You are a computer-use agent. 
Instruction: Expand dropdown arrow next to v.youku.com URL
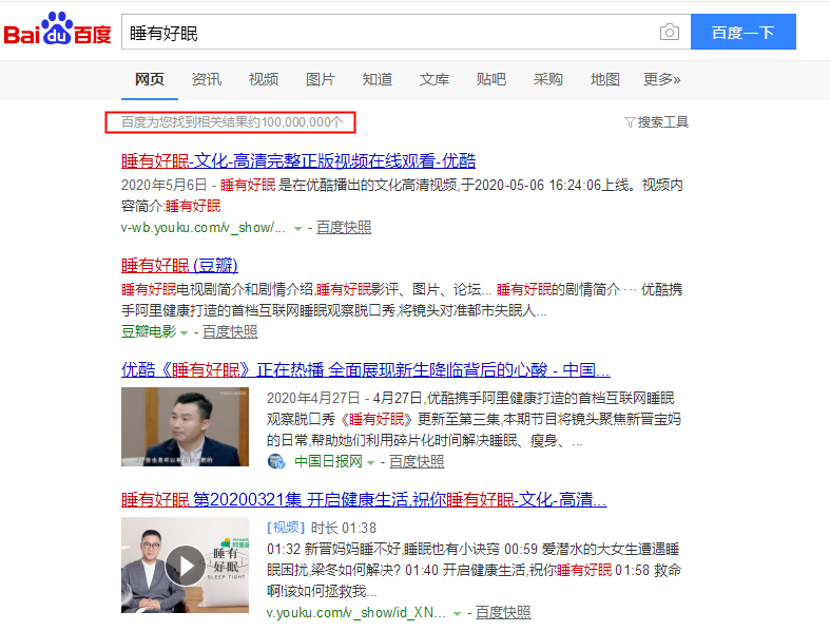click(457, 614)
